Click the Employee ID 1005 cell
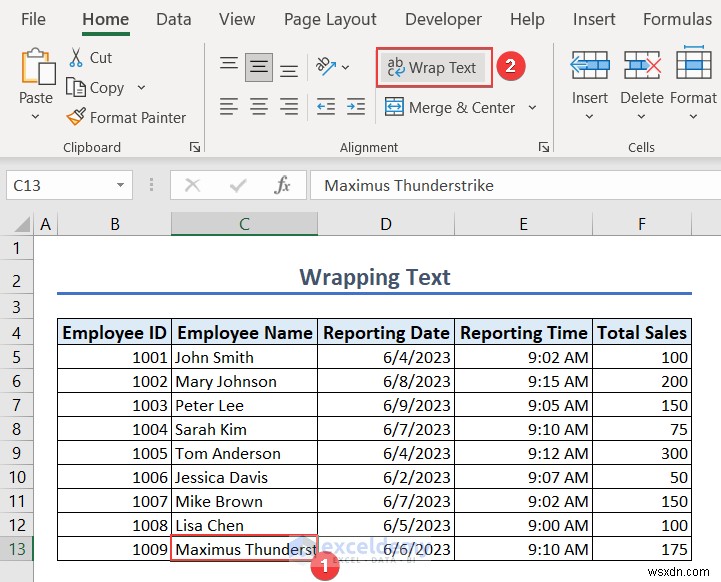The height and width of the screenshot is (582, 721). [x=114, y=453]
